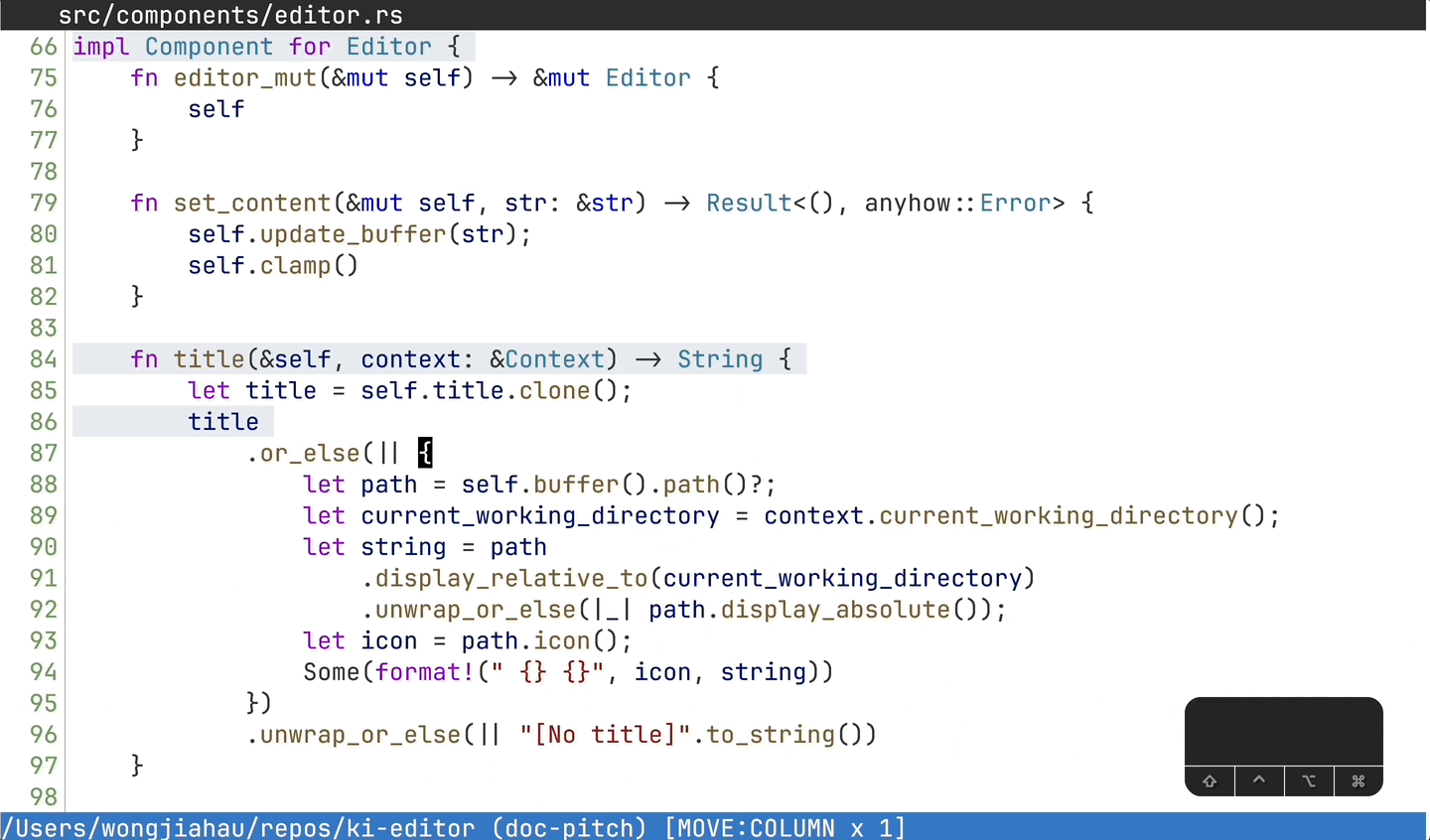Select the src/components/editor.rs file title

[x=230, y=15]
